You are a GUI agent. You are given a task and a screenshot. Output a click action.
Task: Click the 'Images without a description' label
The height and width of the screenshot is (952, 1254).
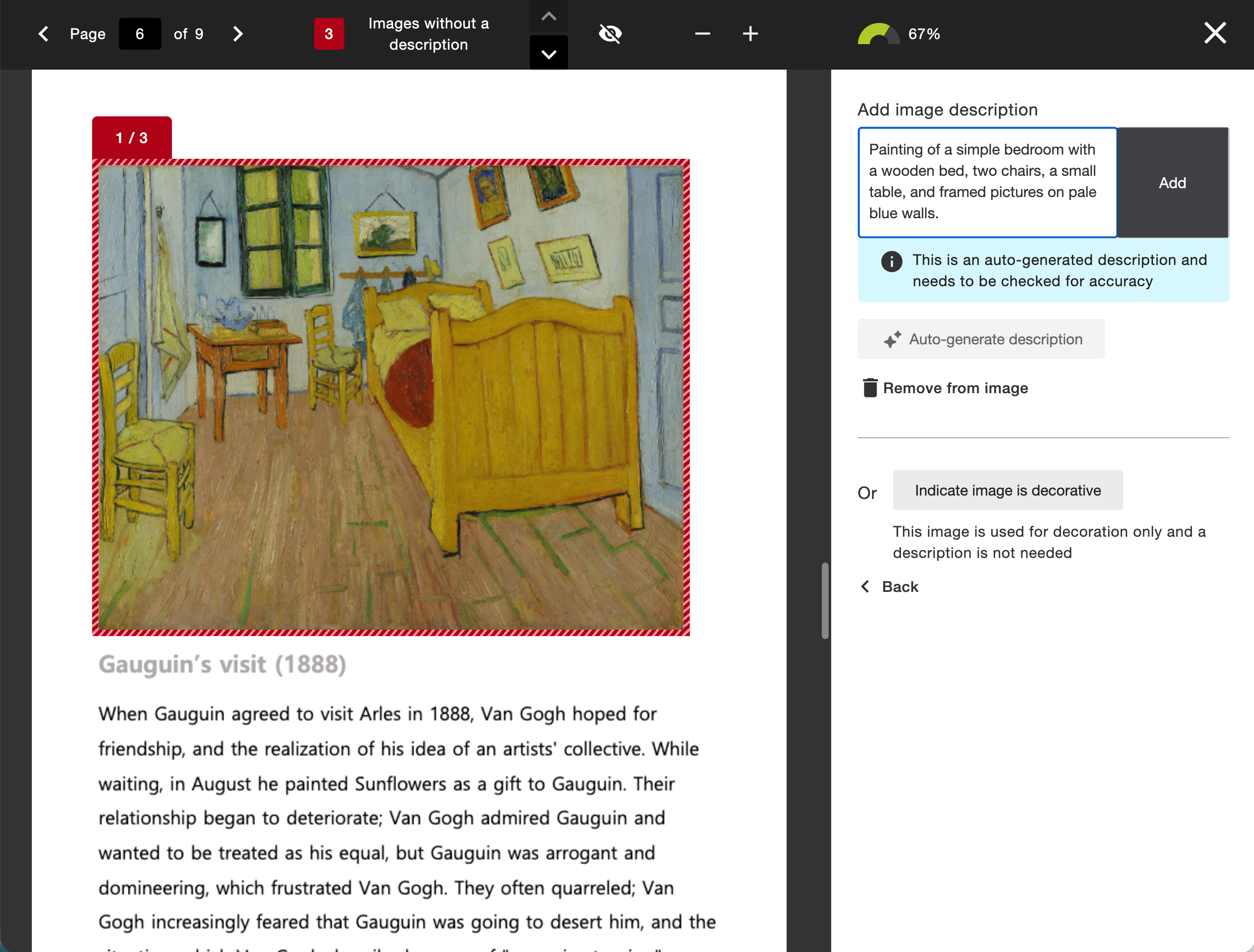coord(428,34)
